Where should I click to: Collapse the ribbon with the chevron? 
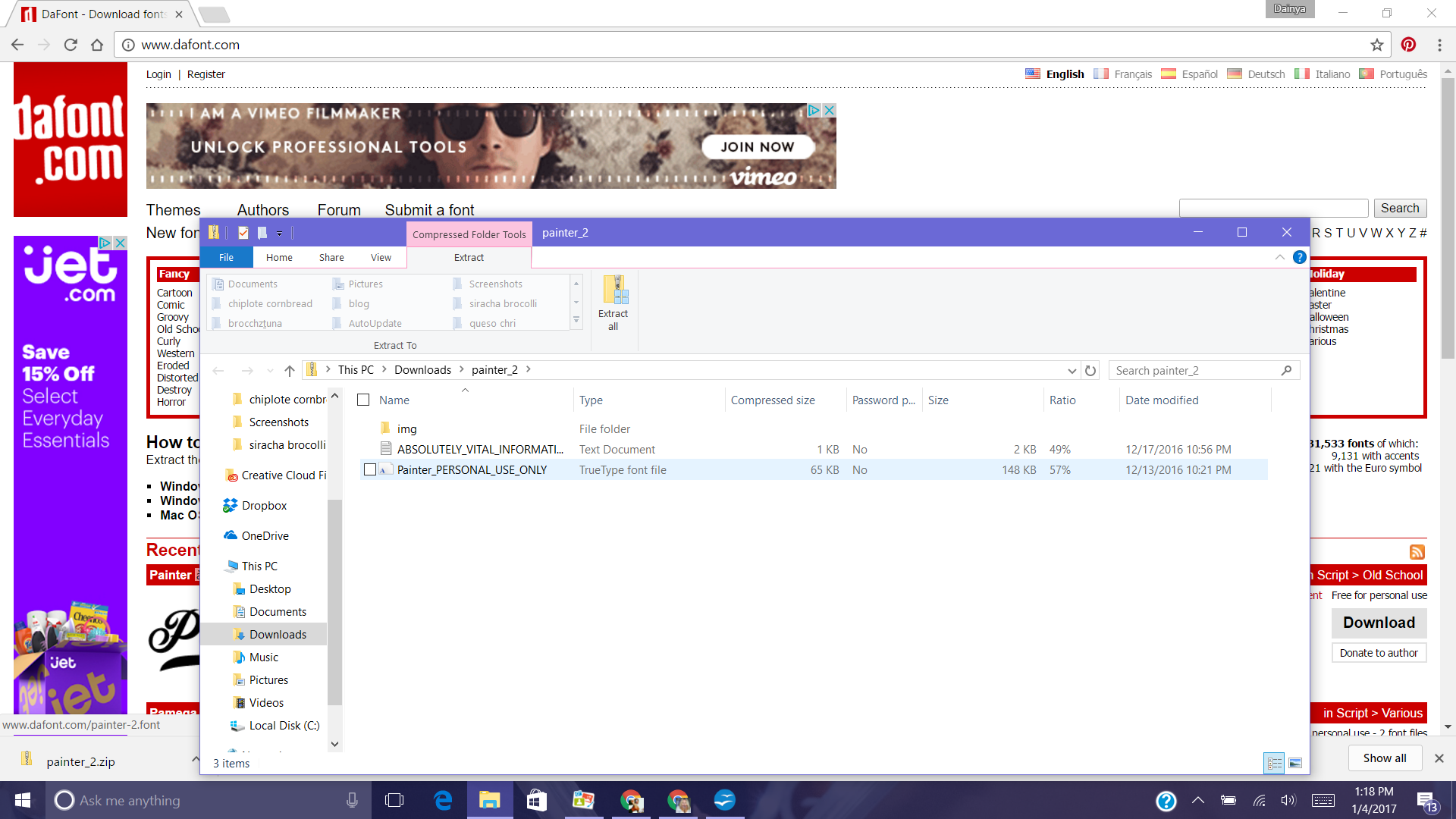click(1280, 258)
